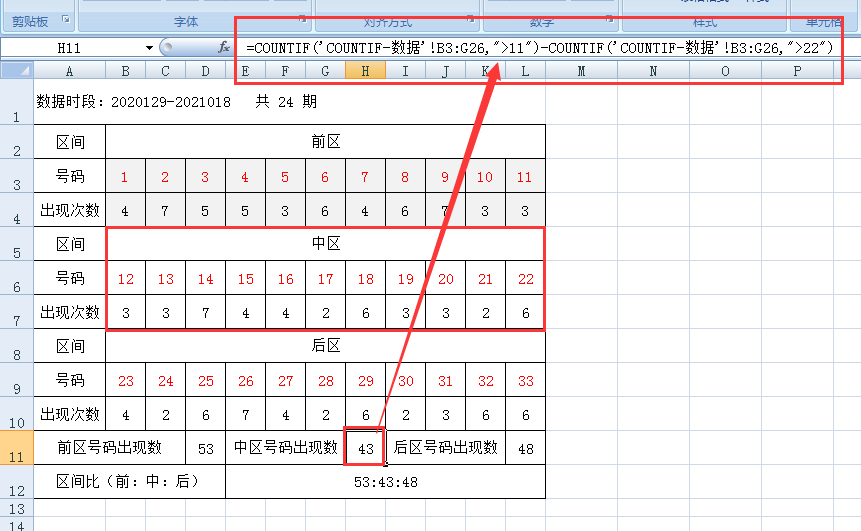Select the active cell showing 43
The width and height of the screenshot is (861, 531).
(365, 448)
